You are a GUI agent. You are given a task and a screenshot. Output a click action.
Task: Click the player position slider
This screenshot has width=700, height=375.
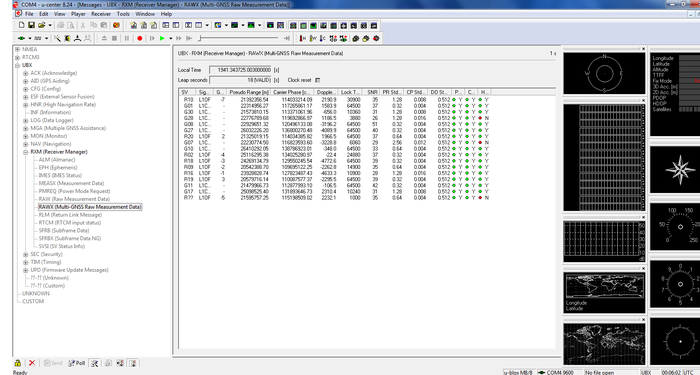click(239, 39)
